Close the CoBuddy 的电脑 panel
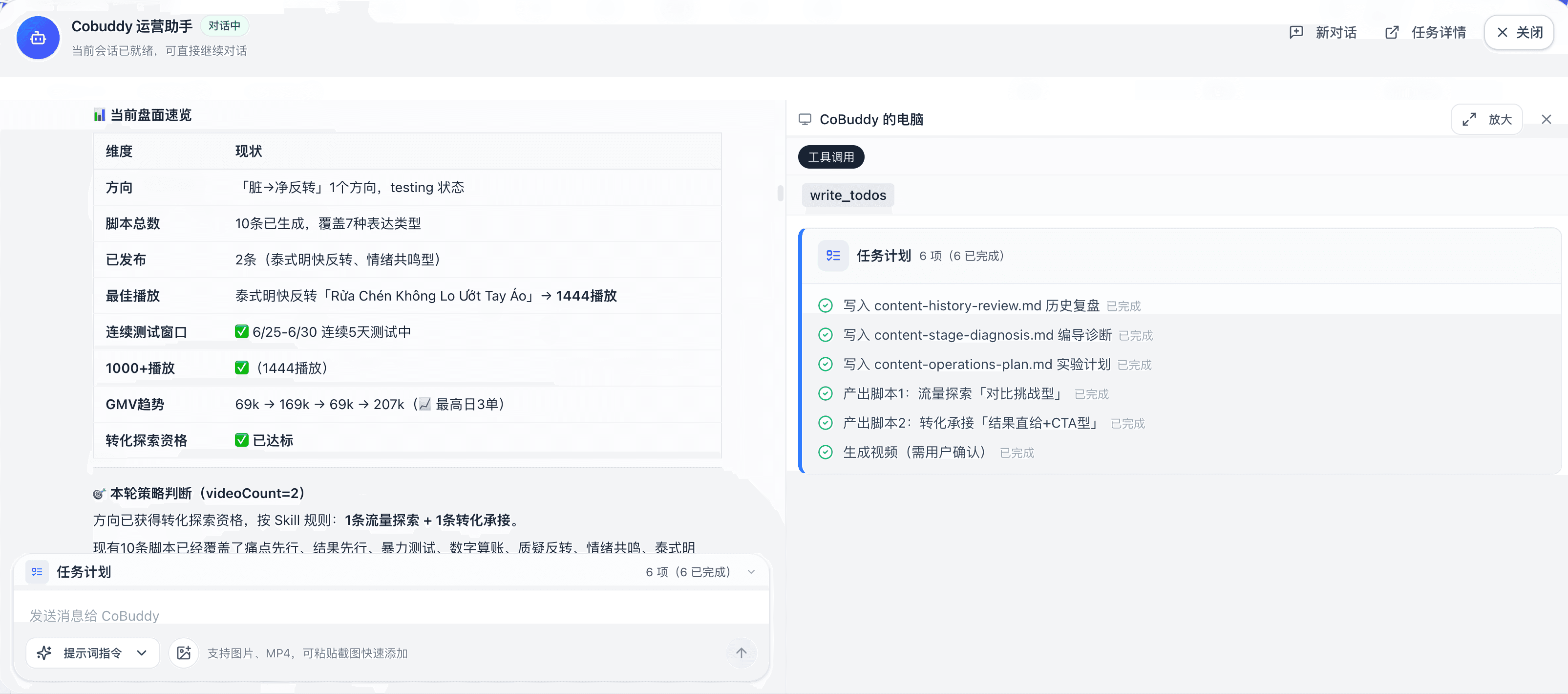 point(1546,119)
